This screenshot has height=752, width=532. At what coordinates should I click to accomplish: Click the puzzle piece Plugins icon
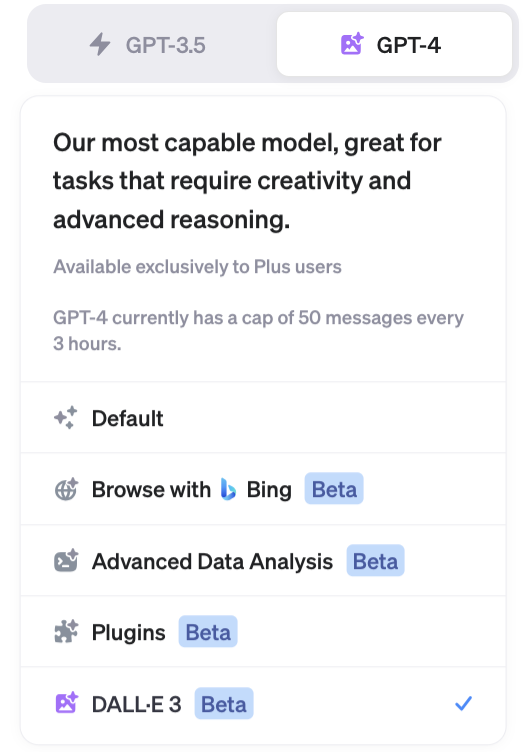[x=66, y=632]
